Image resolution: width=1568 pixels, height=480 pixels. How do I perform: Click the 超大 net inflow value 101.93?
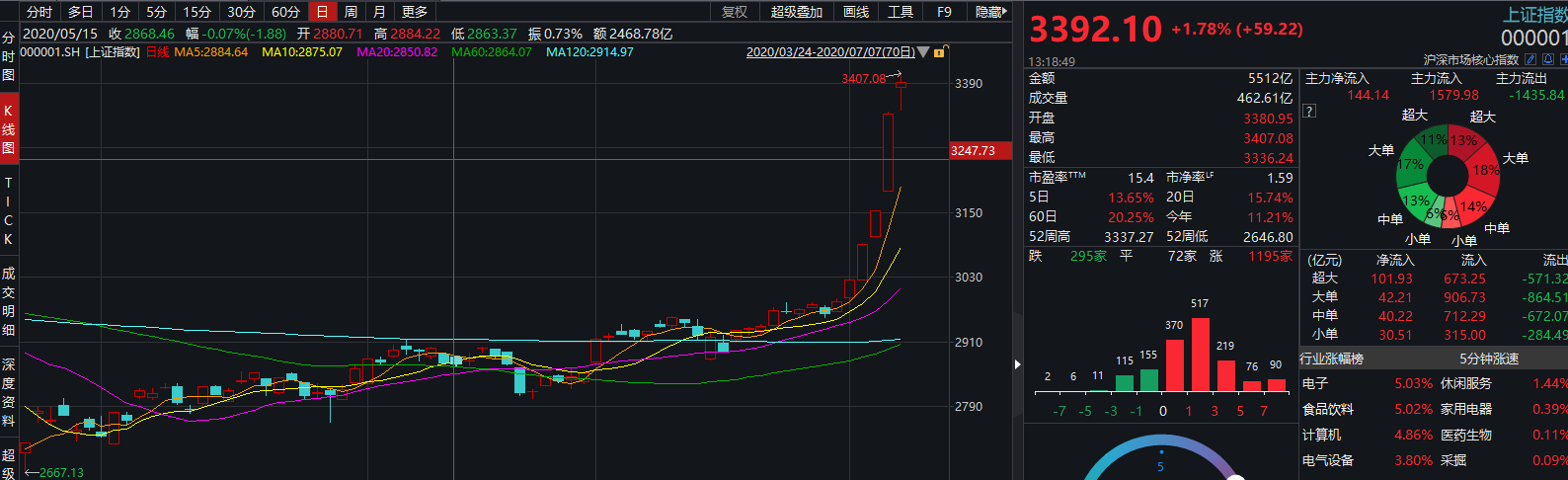tap(1391, 279)
